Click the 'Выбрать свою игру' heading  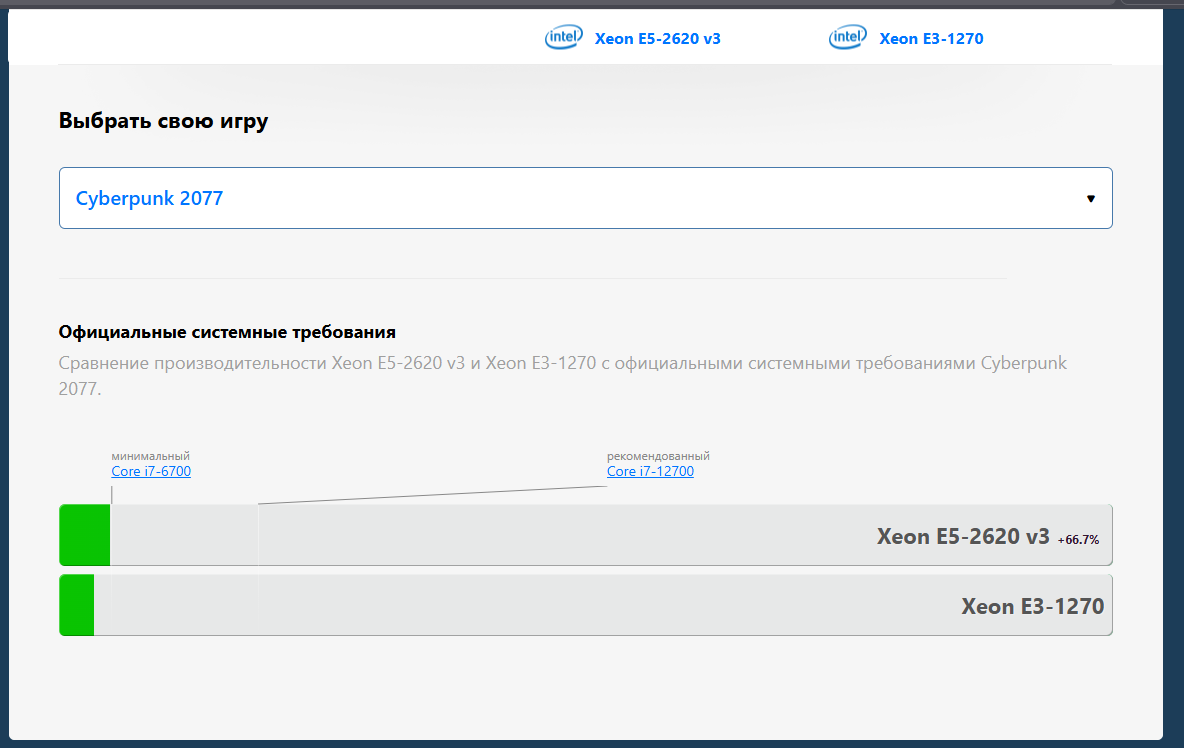(163, 121)
